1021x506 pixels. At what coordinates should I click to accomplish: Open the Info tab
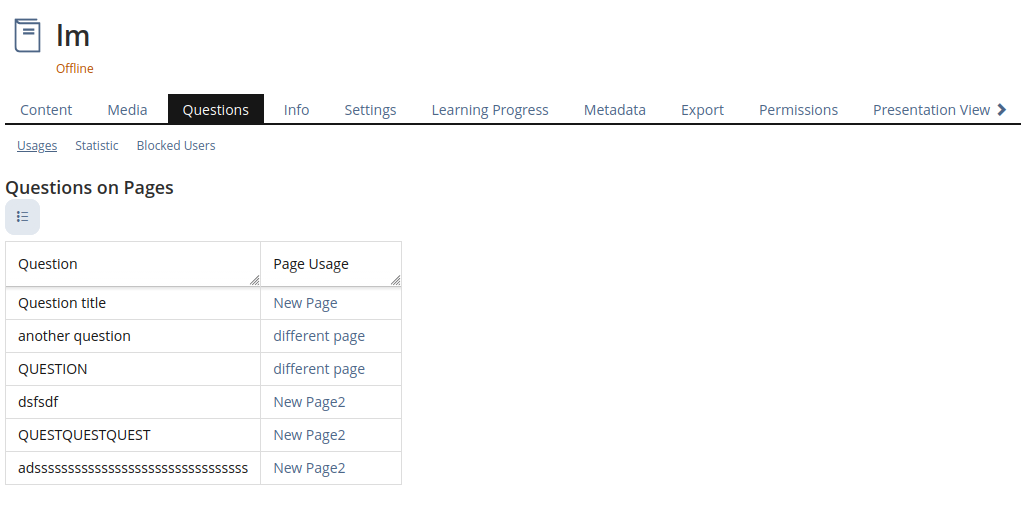point(296,110)
